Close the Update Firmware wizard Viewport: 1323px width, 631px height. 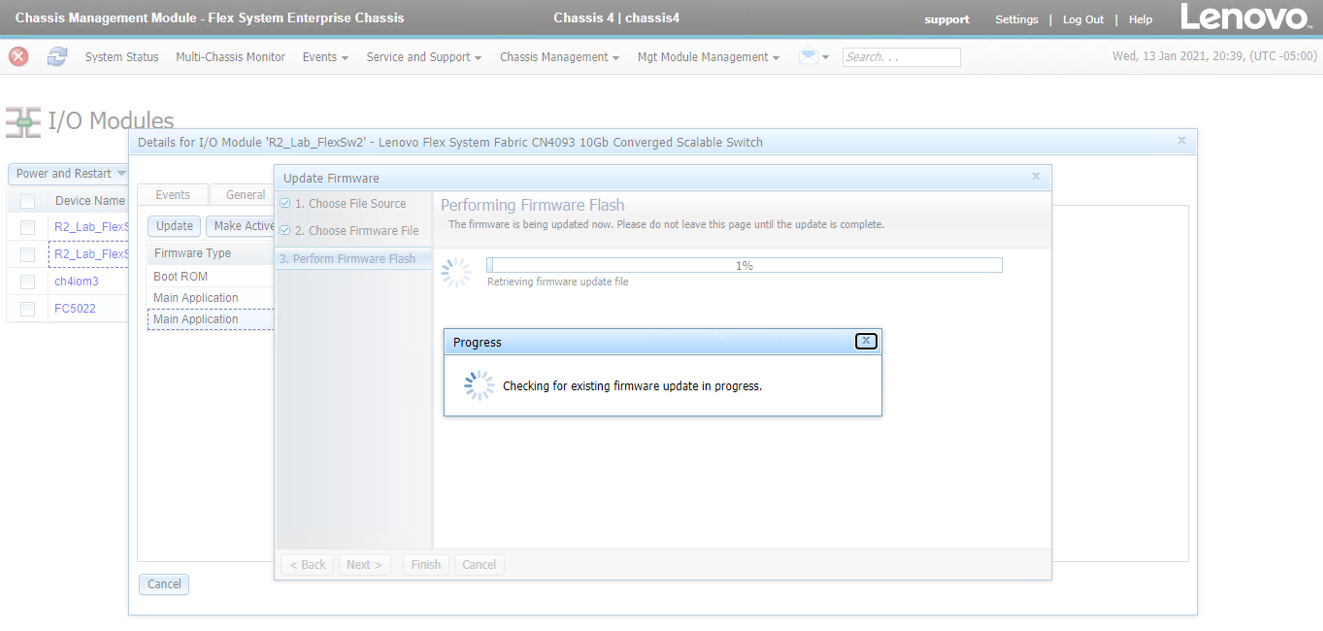click(x=1036, y=177)
